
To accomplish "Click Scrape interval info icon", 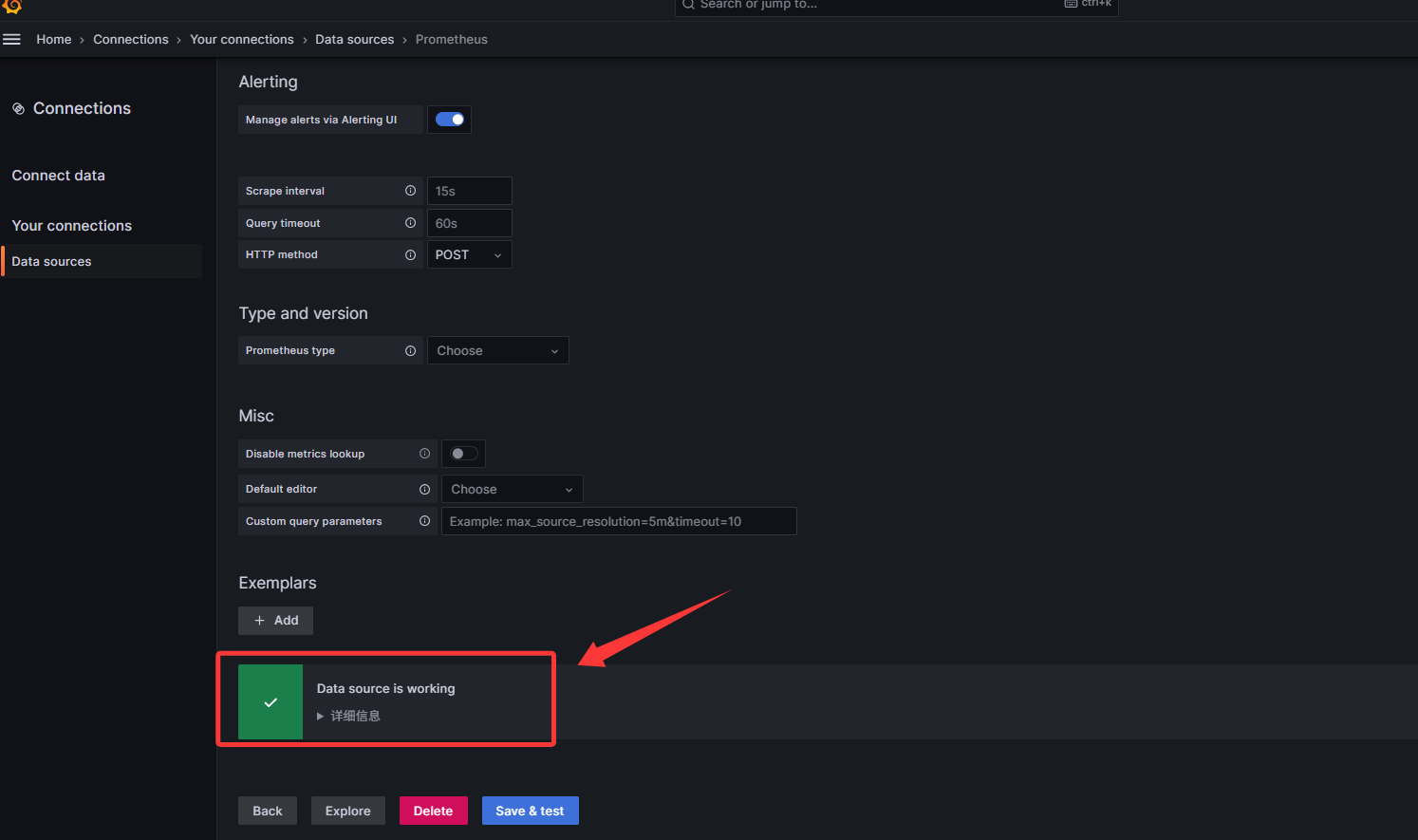I will tap(410, 191).
